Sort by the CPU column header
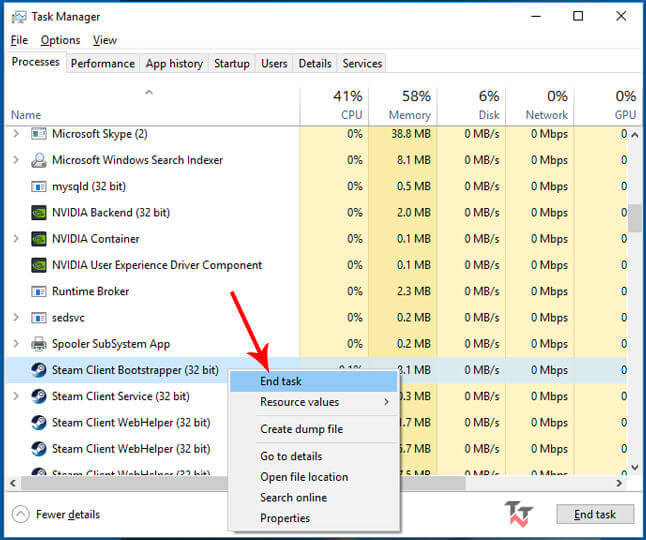The height and width of the screenshot is (540, 646). pyautogui.click(x=335, y=106)
